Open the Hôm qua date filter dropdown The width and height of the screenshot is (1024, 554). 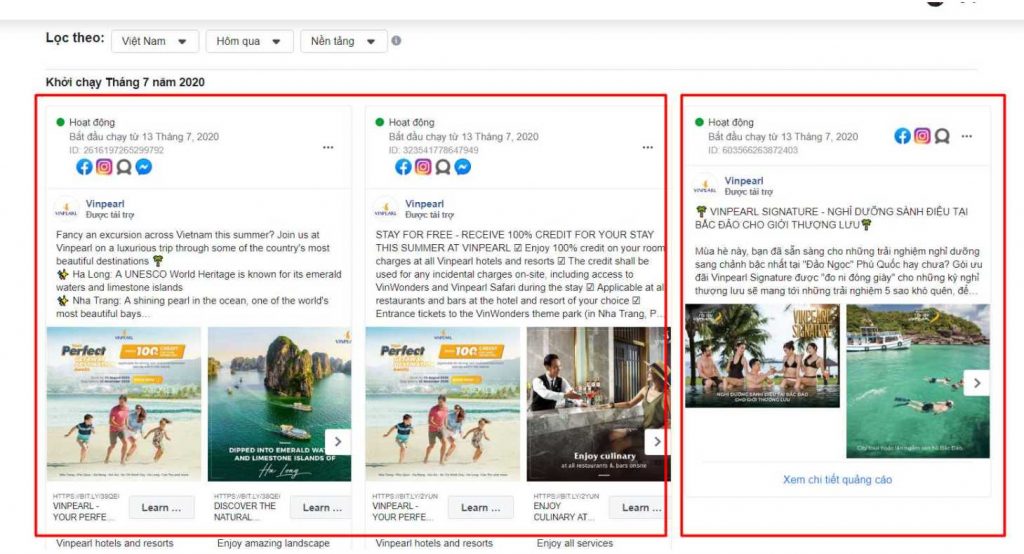click(x=249, y=41)
